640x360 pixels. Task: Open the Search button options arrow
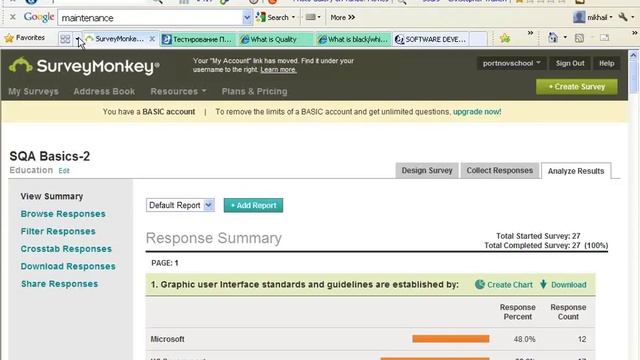tap(293, 17)
